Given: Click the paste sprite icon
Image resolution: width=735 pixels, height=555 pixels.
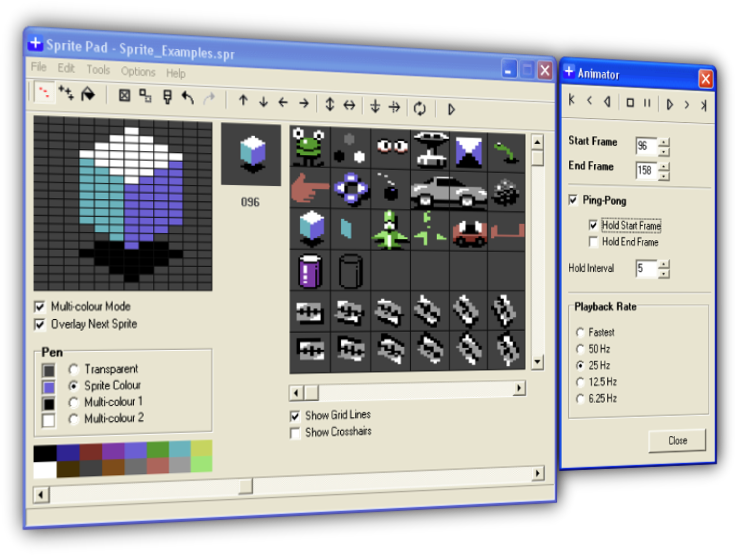Looking at the screenshot, I should point(167,97).
